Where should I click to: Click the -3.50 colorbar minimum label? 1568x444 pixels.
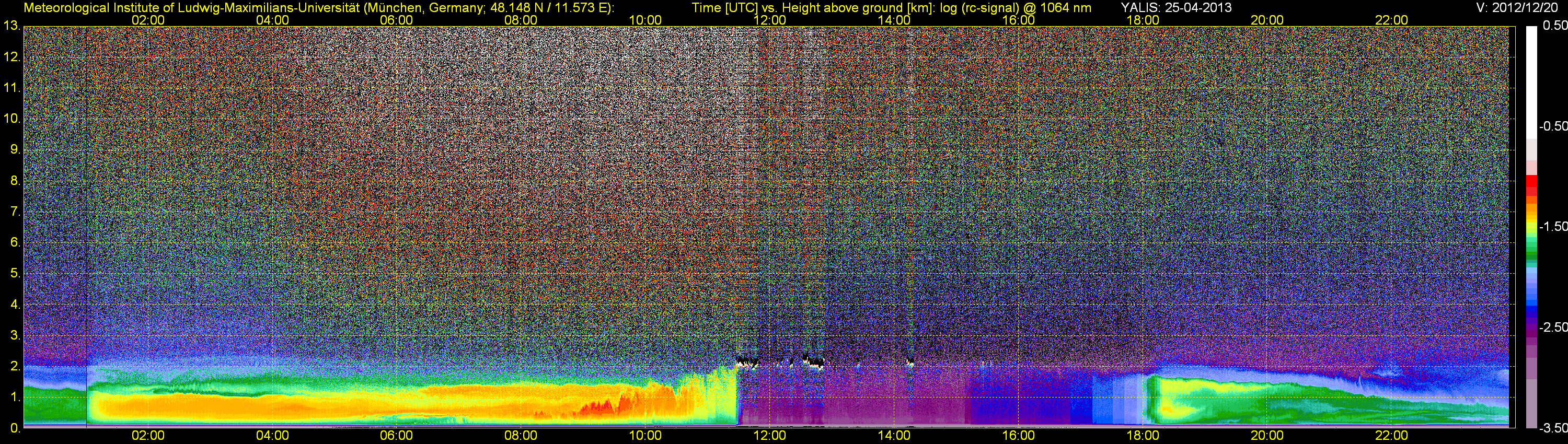pyautogui.click(x=1553, y=428)
